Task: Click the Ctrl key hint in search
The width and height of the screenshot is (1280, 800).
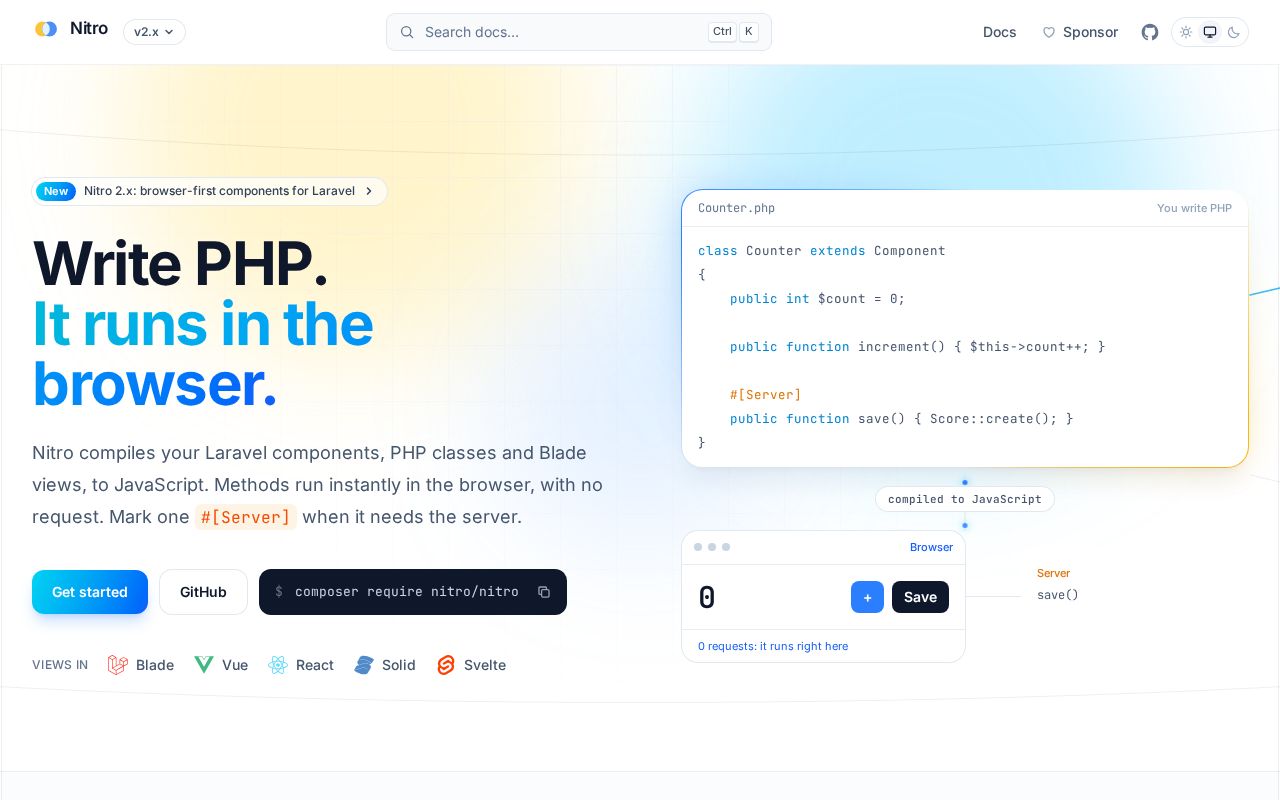Action: [722, 32]
